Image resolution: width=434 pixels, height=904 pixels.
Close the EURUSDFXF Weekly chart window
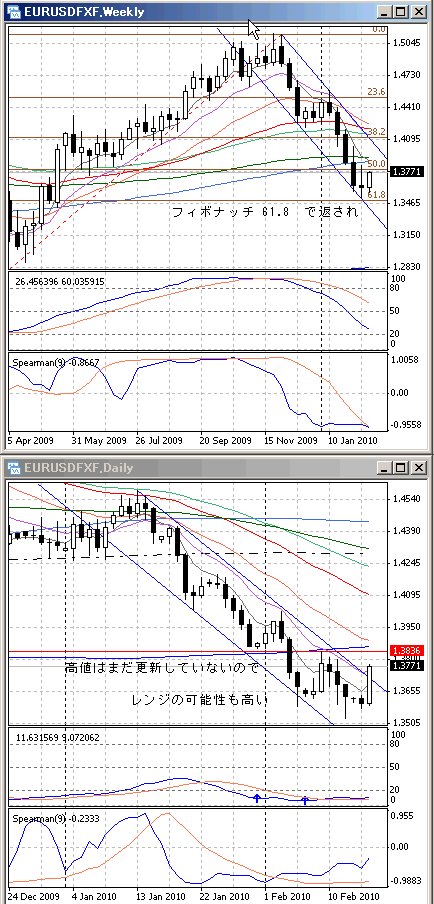pos(418,12)
